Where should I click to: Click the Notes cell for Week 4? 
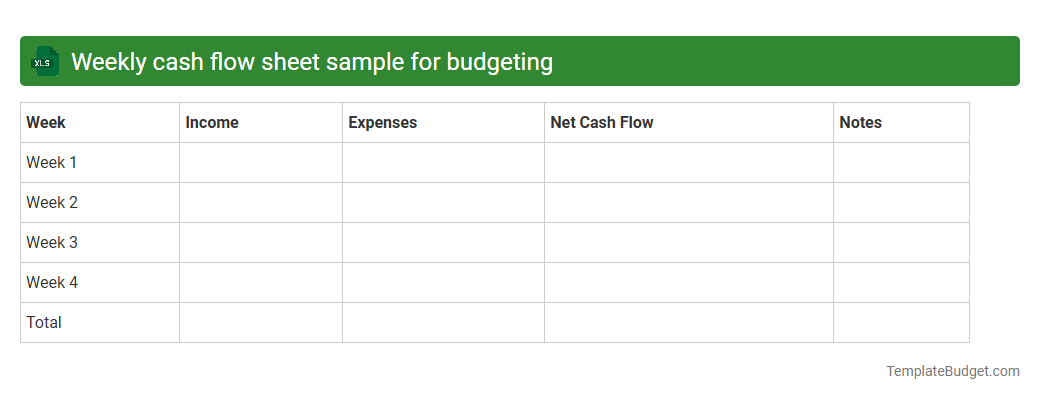pyautogui.click(x=901, y=283)
